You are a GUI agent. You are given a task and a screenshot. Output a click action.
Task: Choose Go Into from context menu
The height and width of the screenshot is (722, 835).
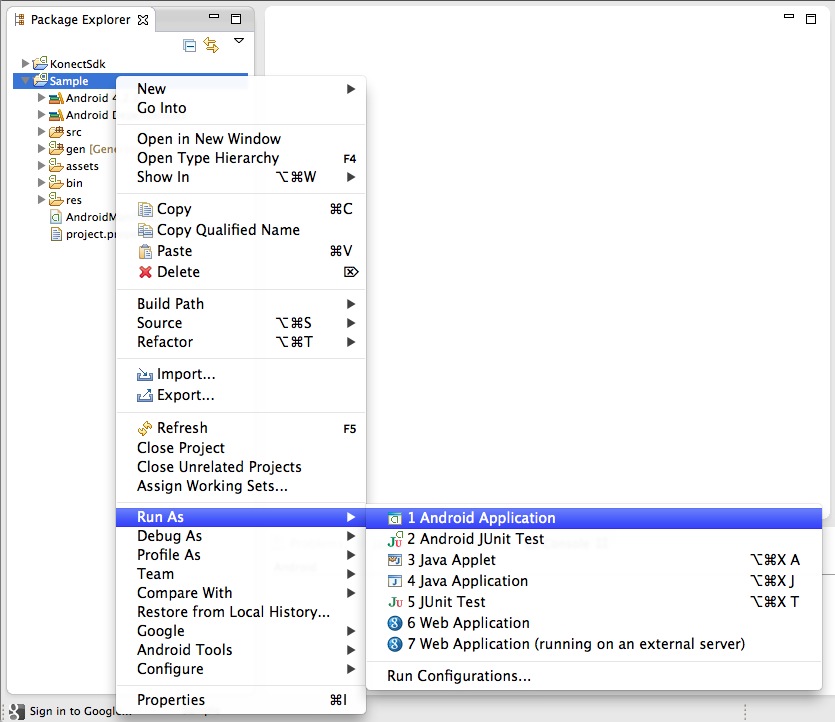tap(241, 108)
